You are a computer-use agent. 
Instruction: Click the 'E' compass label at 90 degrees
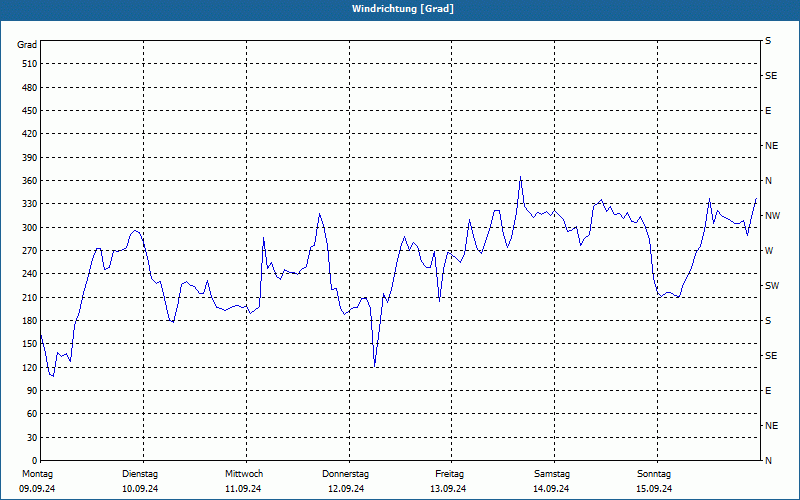[768, 390]
